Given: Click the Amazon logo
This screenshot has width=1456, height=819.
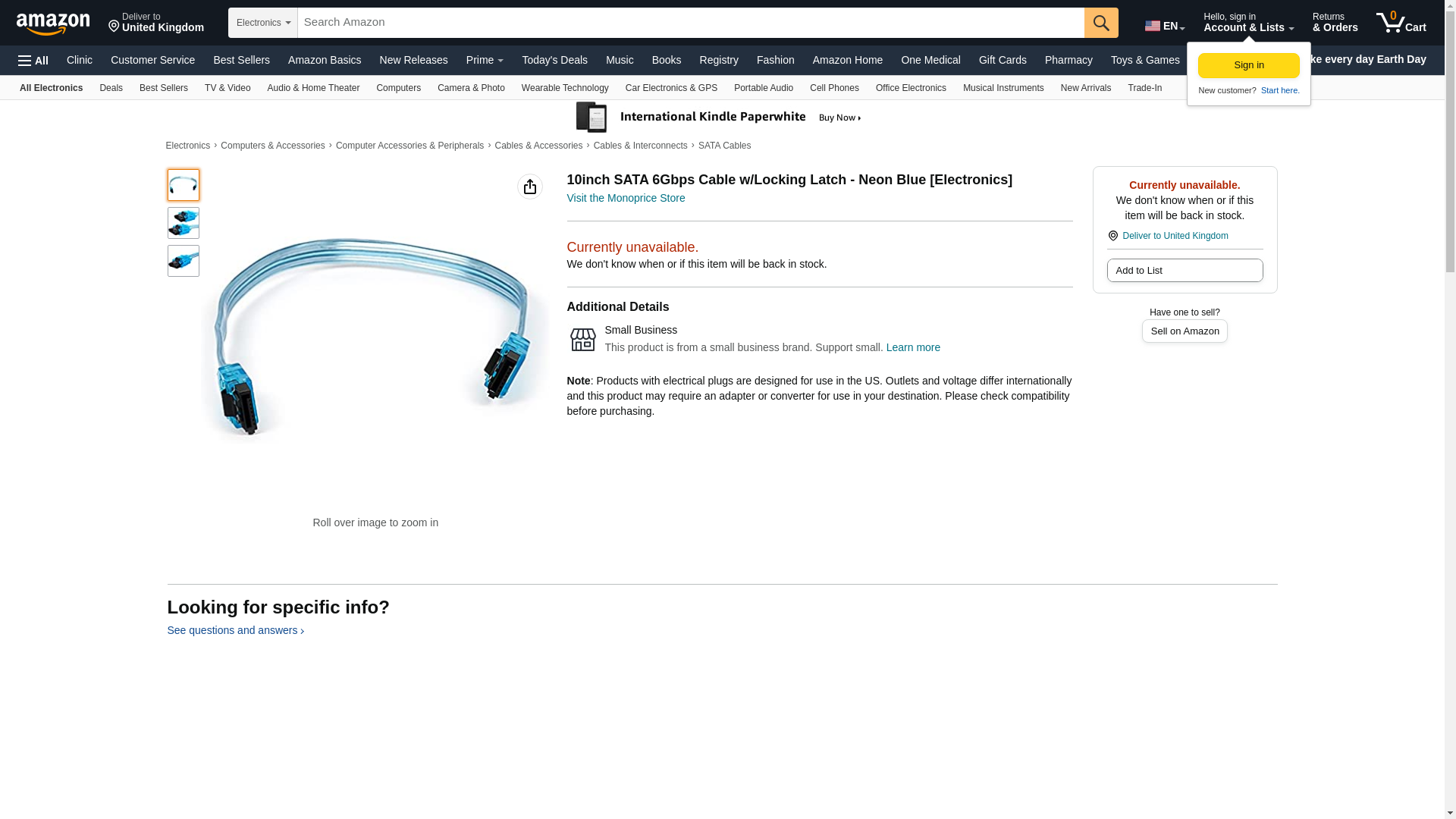Looking at the screenshot, I should [53, 24].
